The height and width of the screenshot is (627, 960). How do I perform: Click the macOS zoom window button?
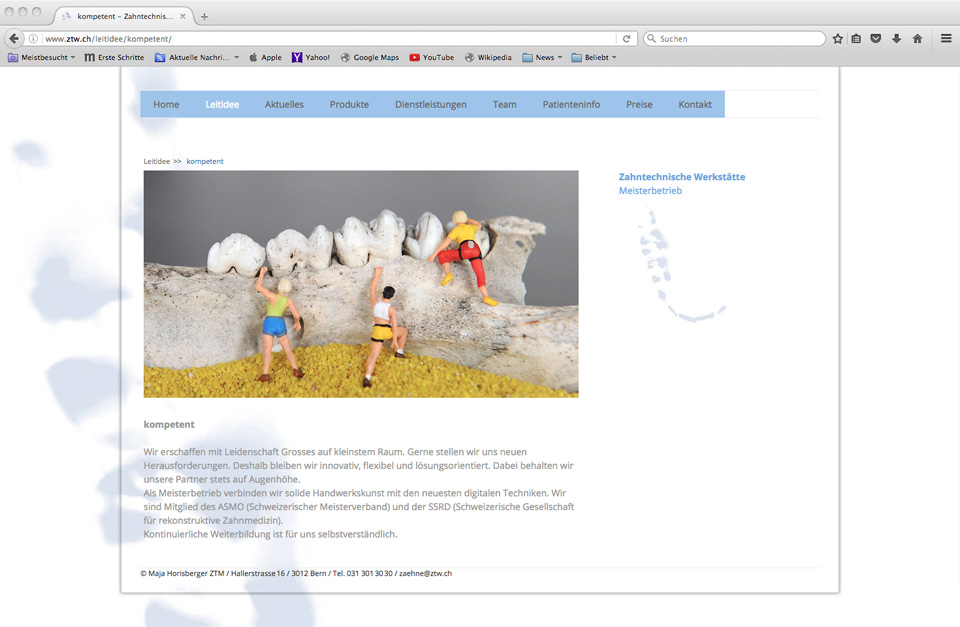tap(37, 12)
